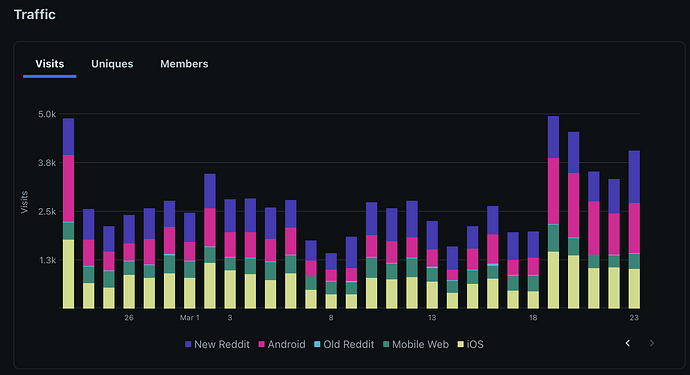The width and height of the screenshot is (690, 375).
Task: Click the Mobile Web green legend swatch
Action: point(386,344)
